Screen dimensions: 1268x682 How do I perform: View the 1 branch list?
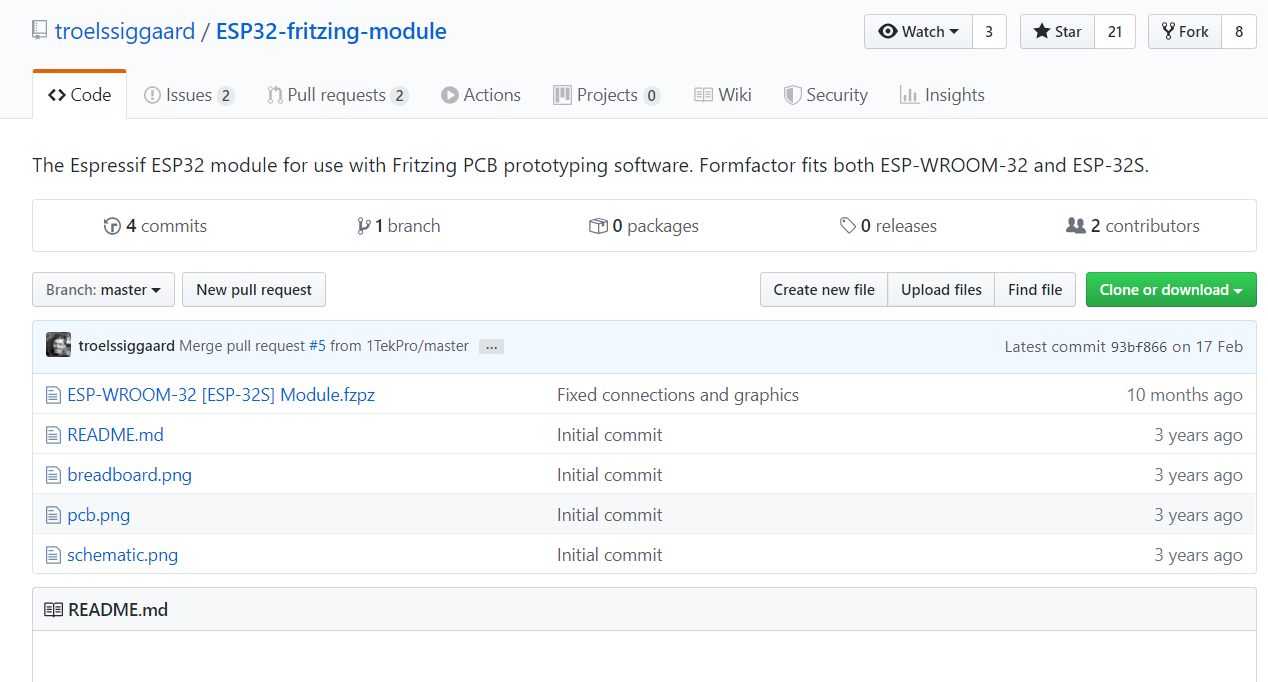pyautogui.click(x=398, y=226)
